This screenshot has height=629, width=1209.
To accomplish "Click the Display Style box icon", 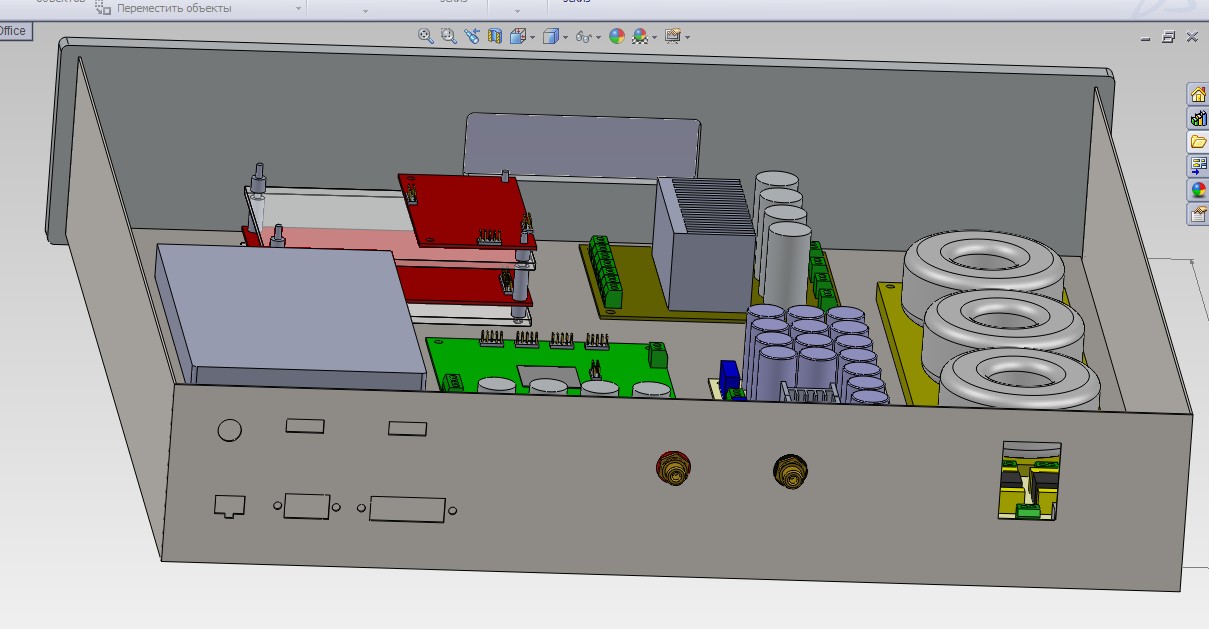I will [x=550, y=37].
